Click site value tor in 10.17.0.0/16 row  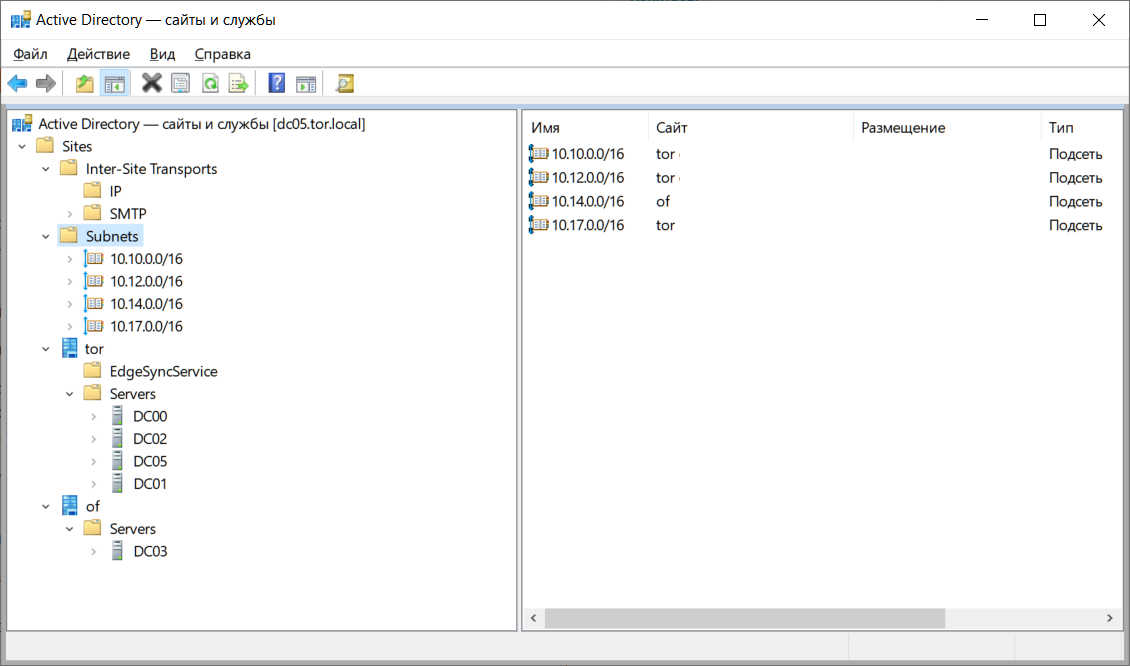(x=665, y=225)
